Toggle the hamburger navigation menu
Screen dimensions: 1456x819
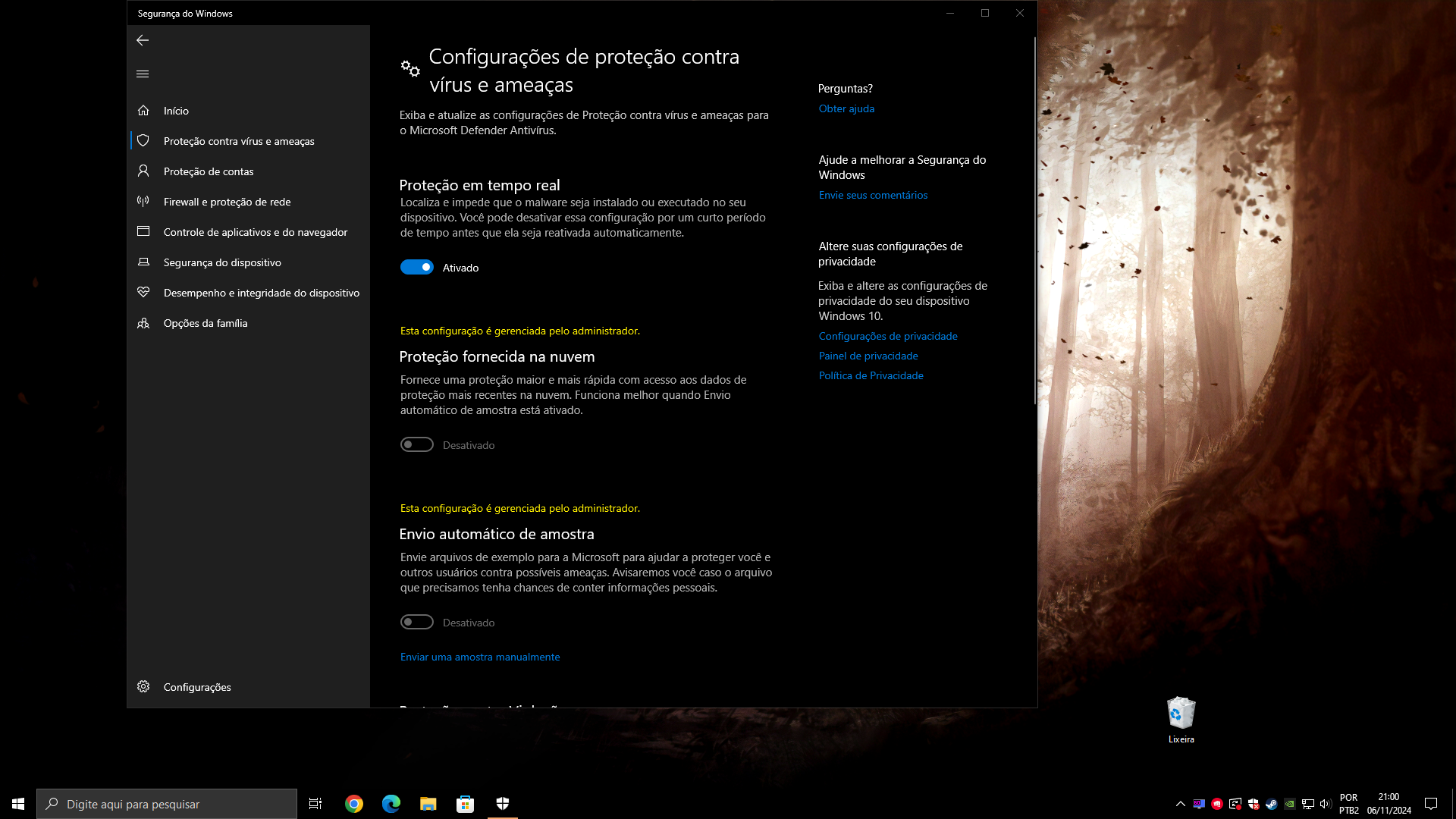[143, 74]
